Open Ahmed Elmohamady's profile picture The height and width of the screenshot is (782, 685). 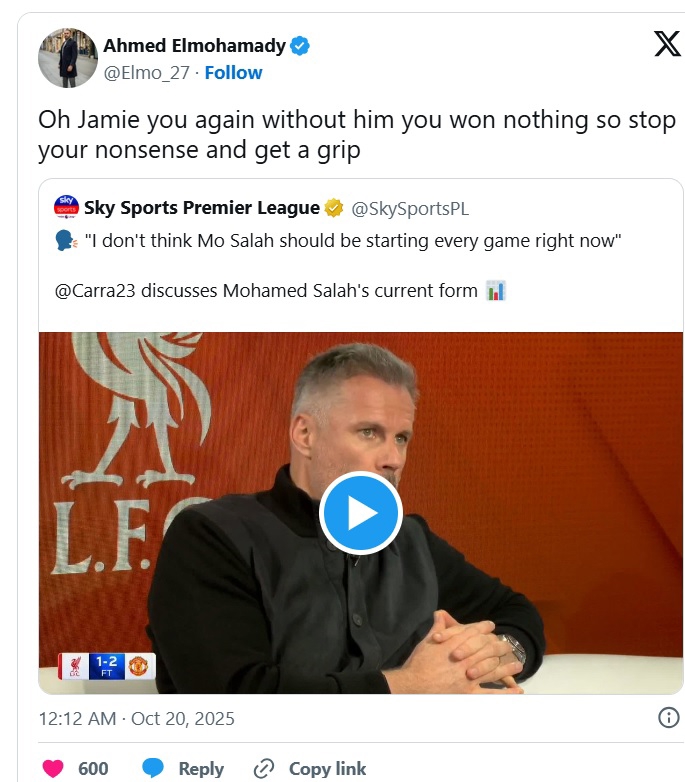coord(67,58)
